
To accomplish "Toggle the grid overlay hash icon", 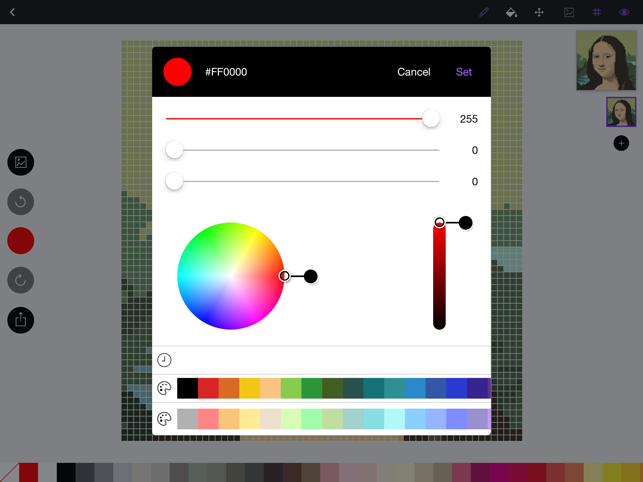I will (x=597, y=13).
